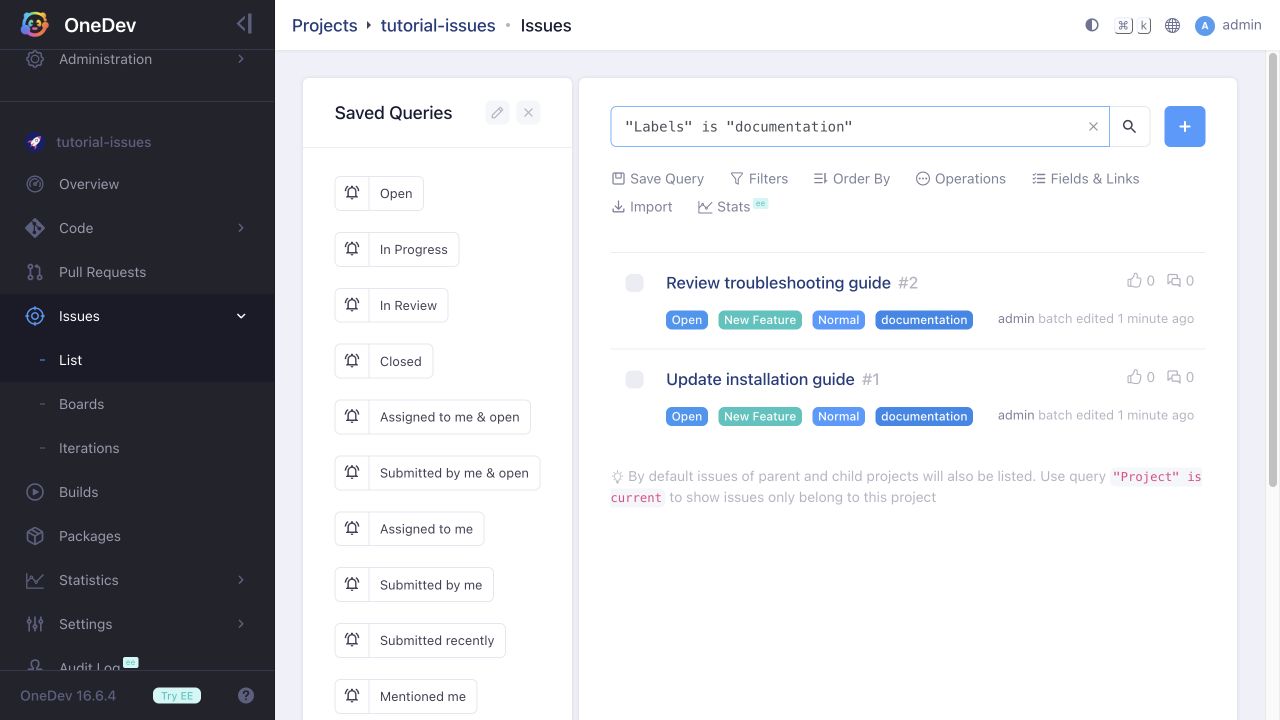The width and height of the screenshot is (1280, 720).
Task: Click the admin user avatar
Action: [1205, 26]
